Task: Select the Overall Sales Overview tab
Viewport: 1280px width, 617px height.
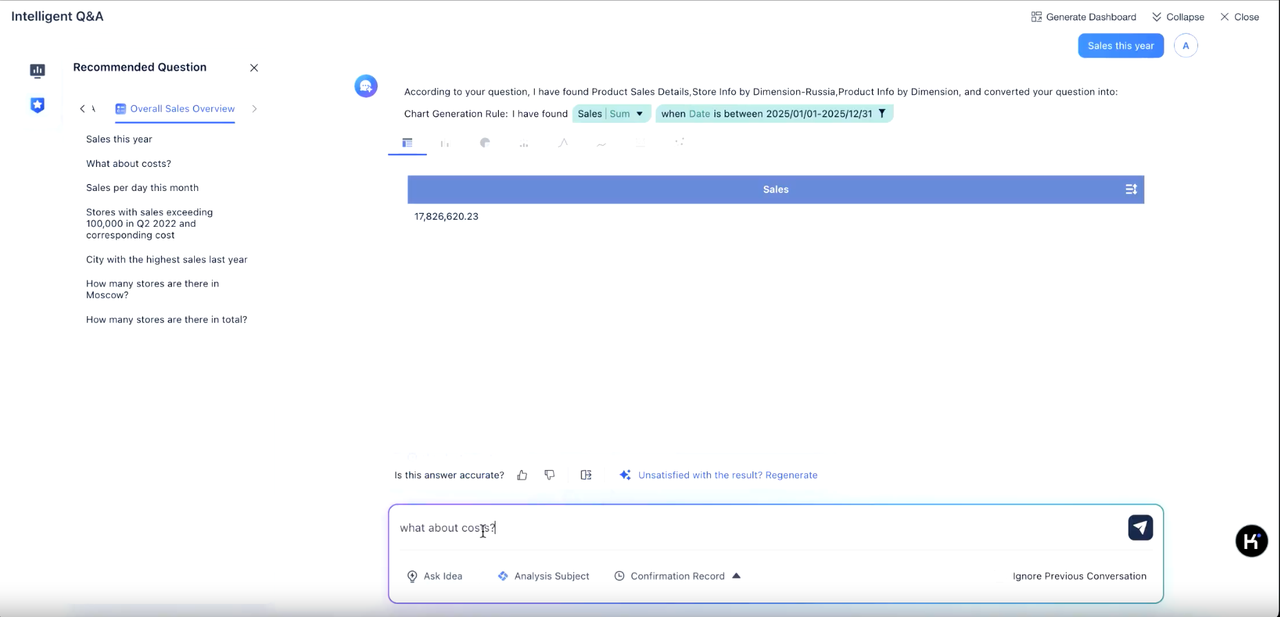Action: [175, 109]
